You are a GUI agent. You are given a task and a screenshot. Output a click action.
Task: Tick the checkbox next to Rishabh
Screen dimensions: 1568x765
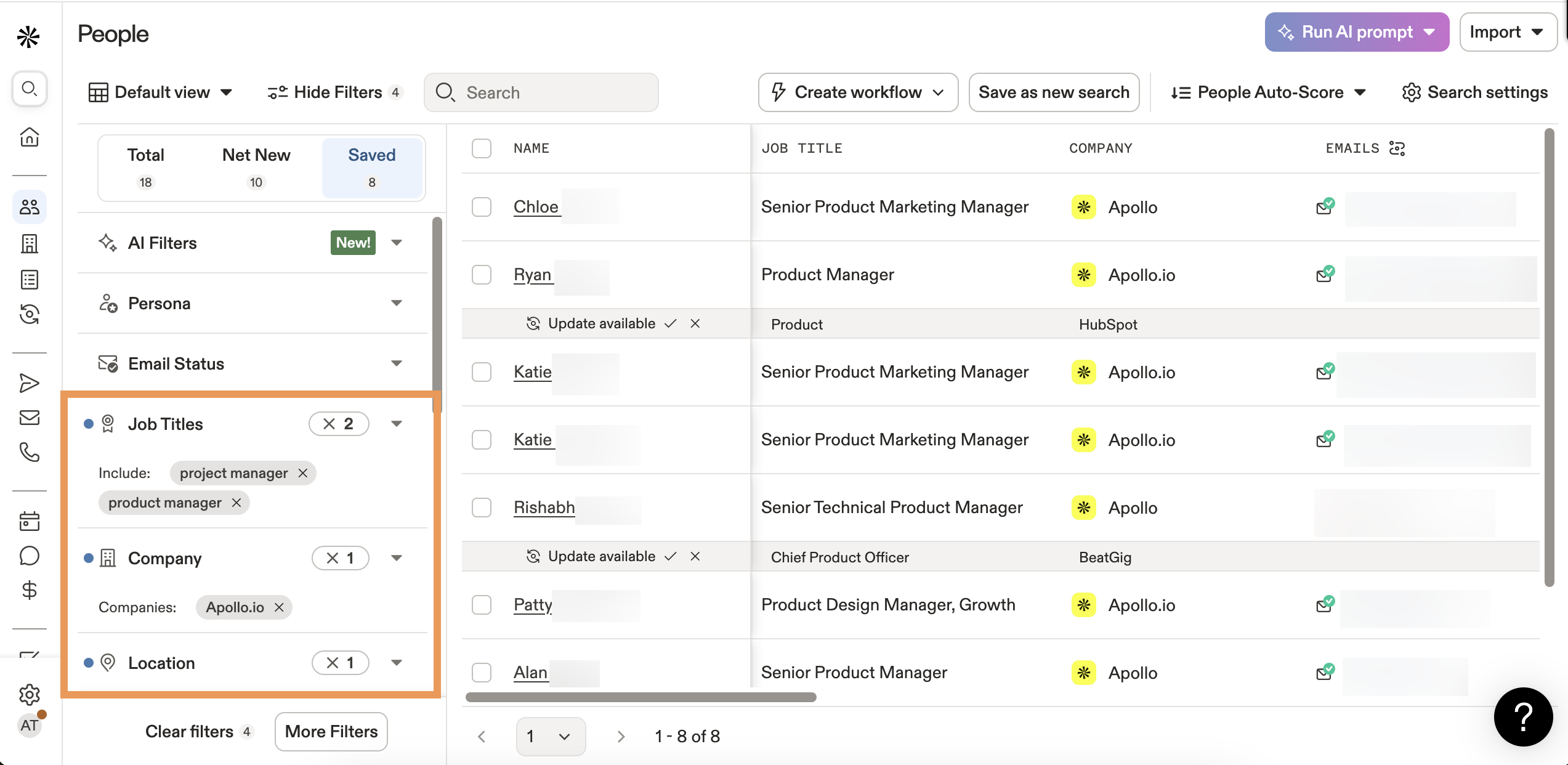[482, 508]
